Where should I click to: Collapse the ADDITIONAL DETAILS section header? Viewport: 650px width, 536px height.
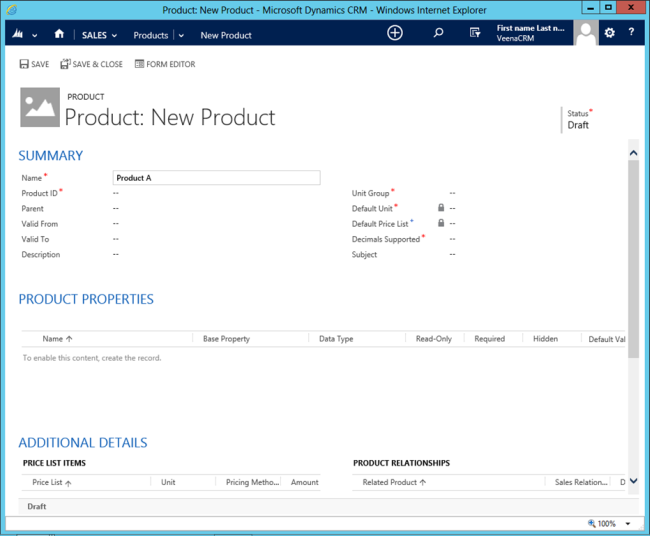tap(83, 443)
